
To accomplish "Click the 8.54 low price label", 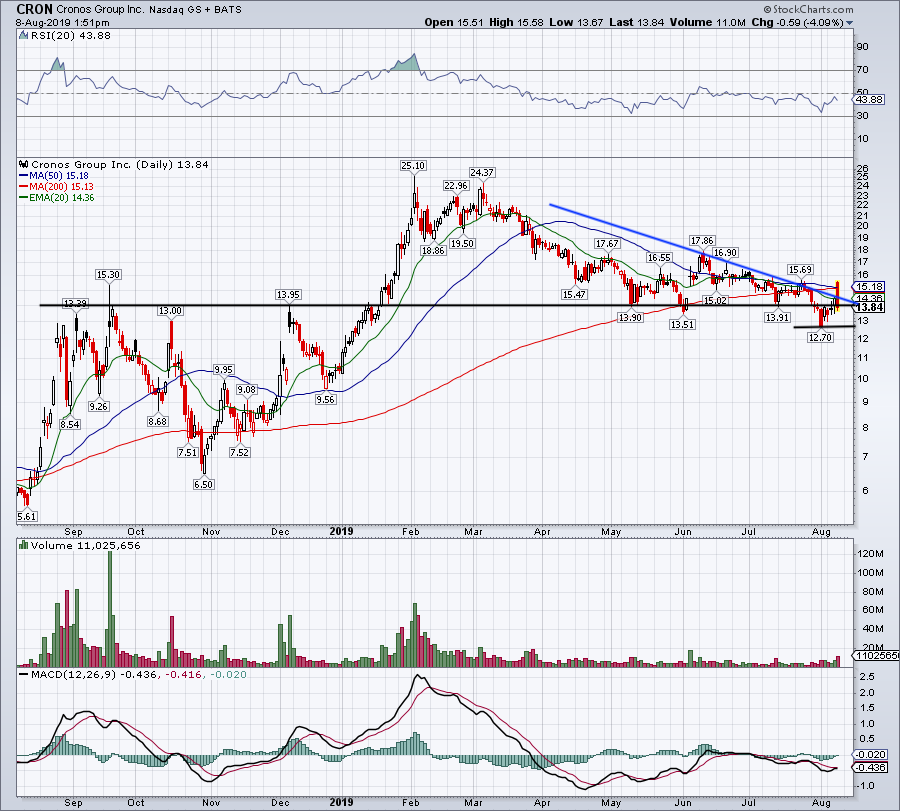I will click(69, 424).
